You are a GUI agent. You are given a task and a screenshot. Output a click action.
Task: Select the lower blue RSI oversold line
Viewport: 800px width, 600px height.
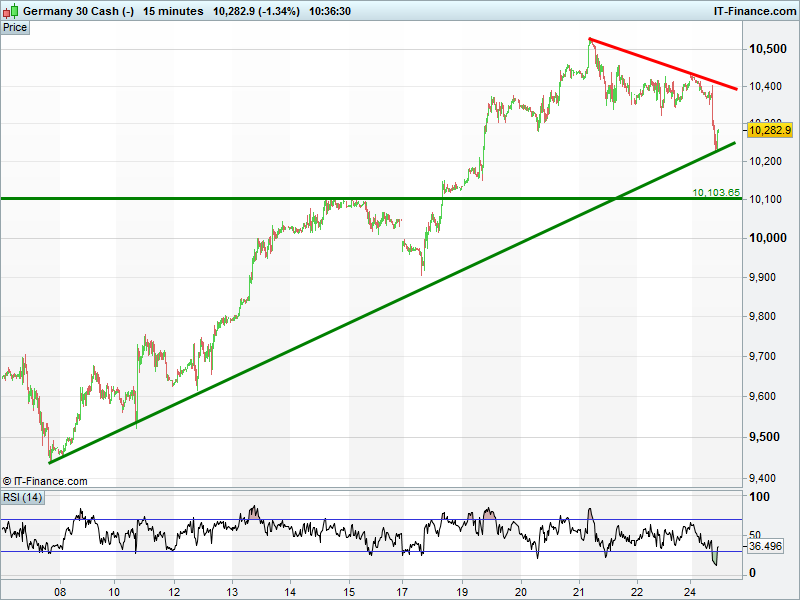371,552
